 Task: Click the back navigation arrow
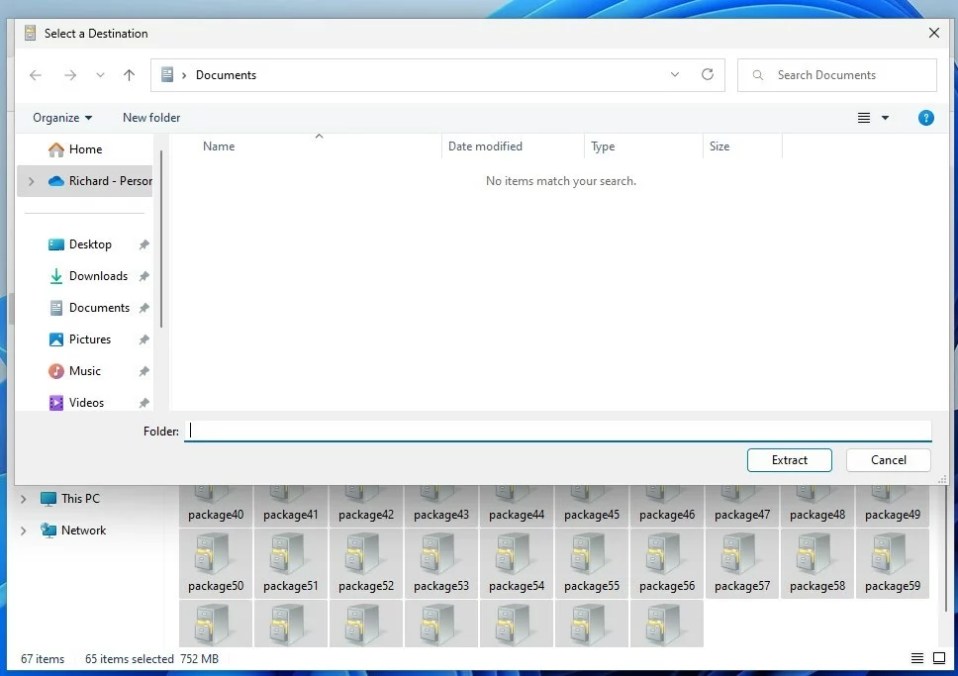coord(35,75)
